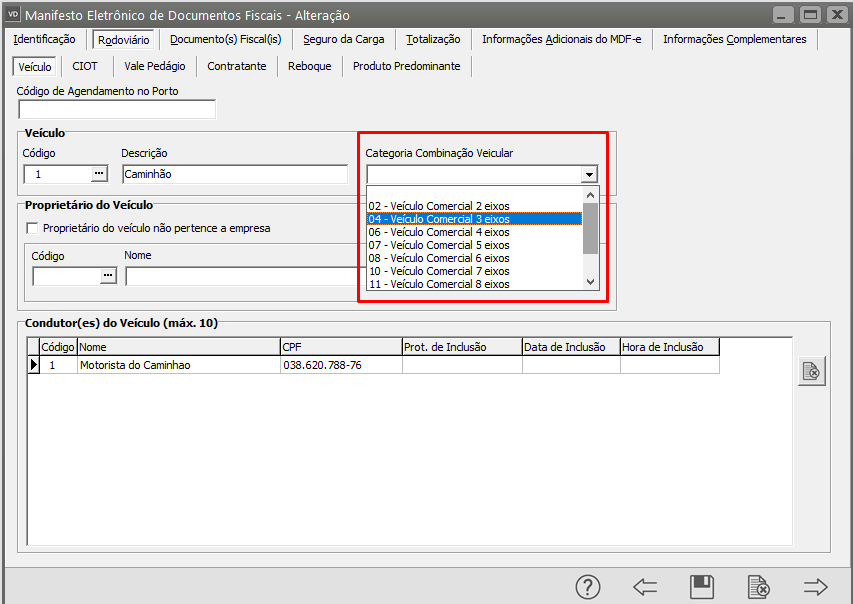Open Informações Complementares tab

click(734, 39)
